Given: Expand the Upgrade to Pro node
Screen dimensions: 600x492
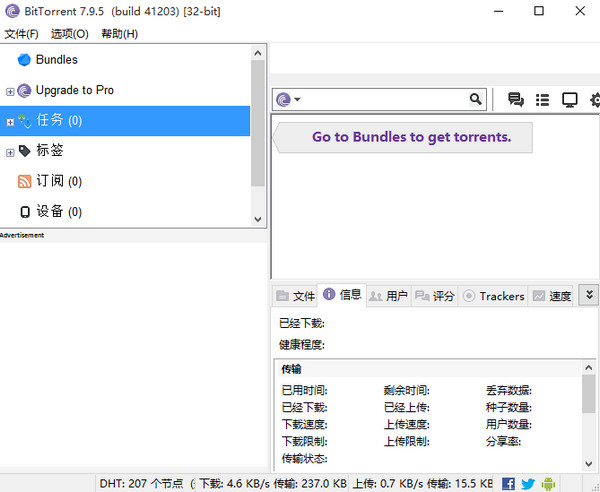Looking at the screenshot, I should click(10, 91).
